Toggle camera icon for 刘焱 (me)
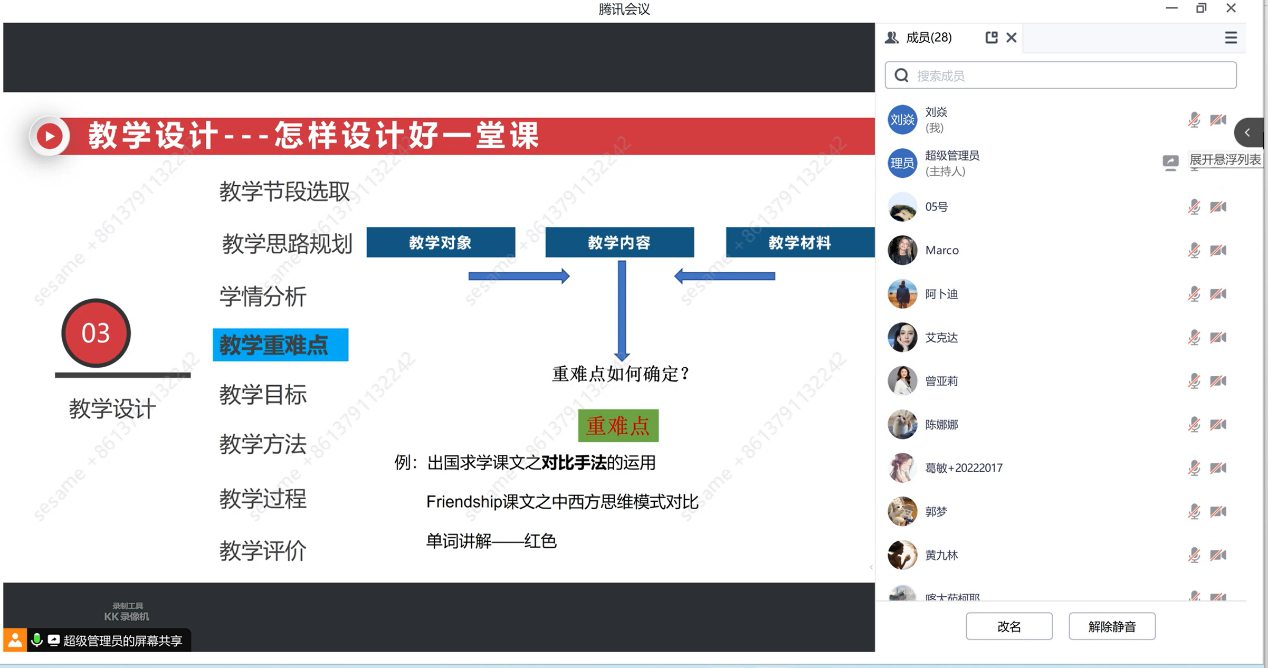The width and height of the screenshot is (1268, 668). coord(1217,120)
